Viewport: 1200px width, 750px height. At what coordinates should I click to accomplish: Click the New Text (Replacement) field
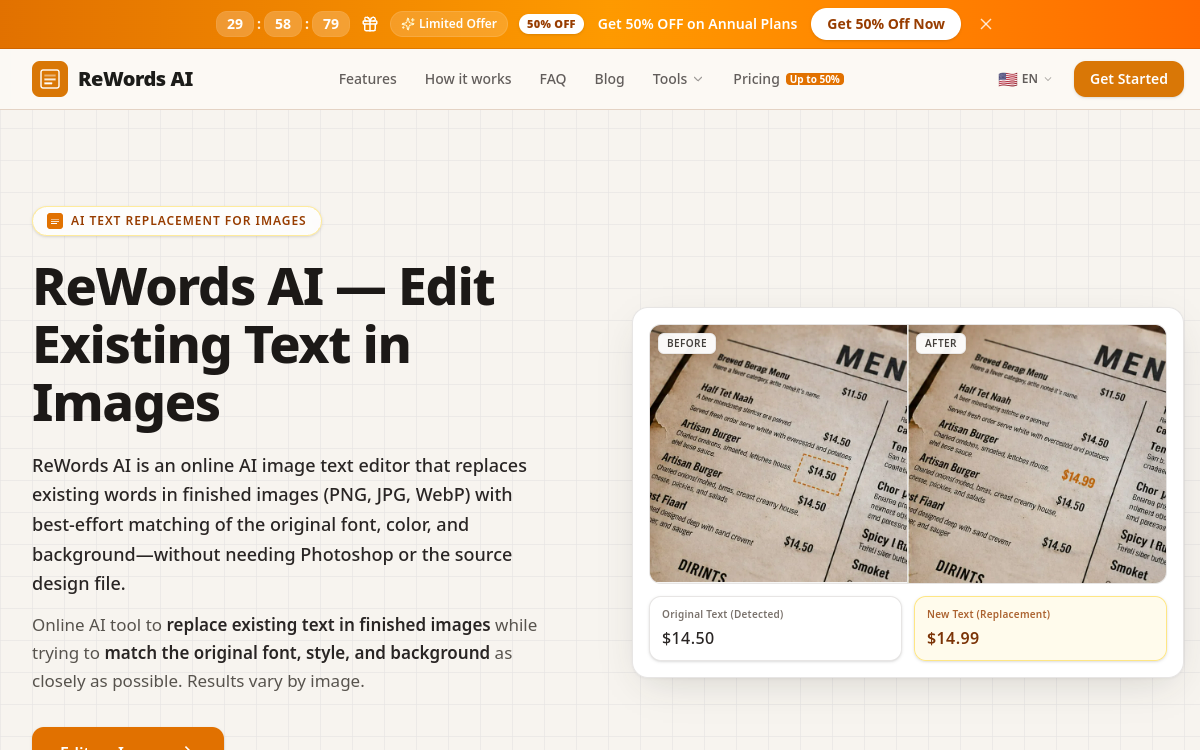pos(1040,629)
